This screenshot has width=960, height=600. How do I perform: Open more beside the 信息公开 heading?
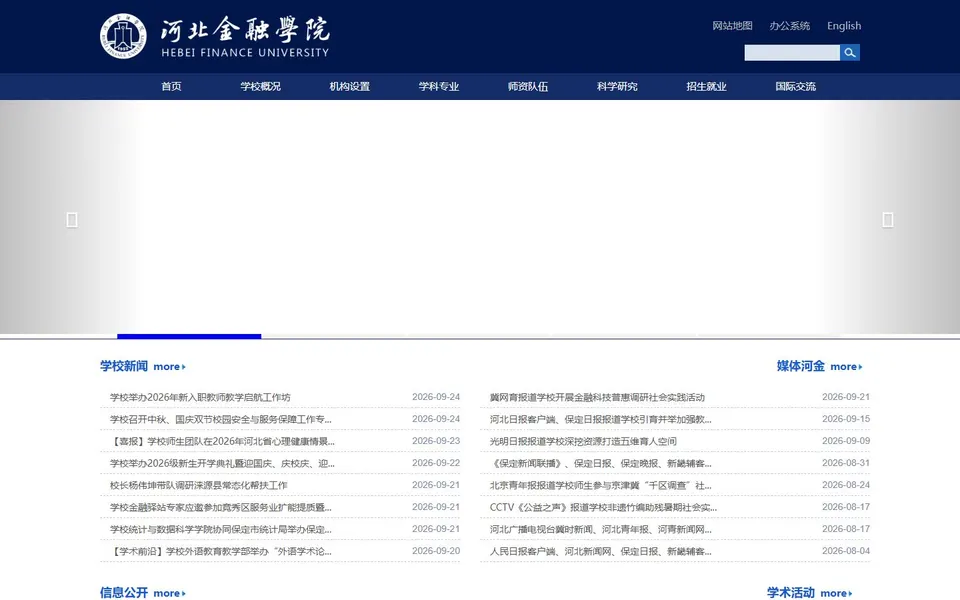[170, 593]
